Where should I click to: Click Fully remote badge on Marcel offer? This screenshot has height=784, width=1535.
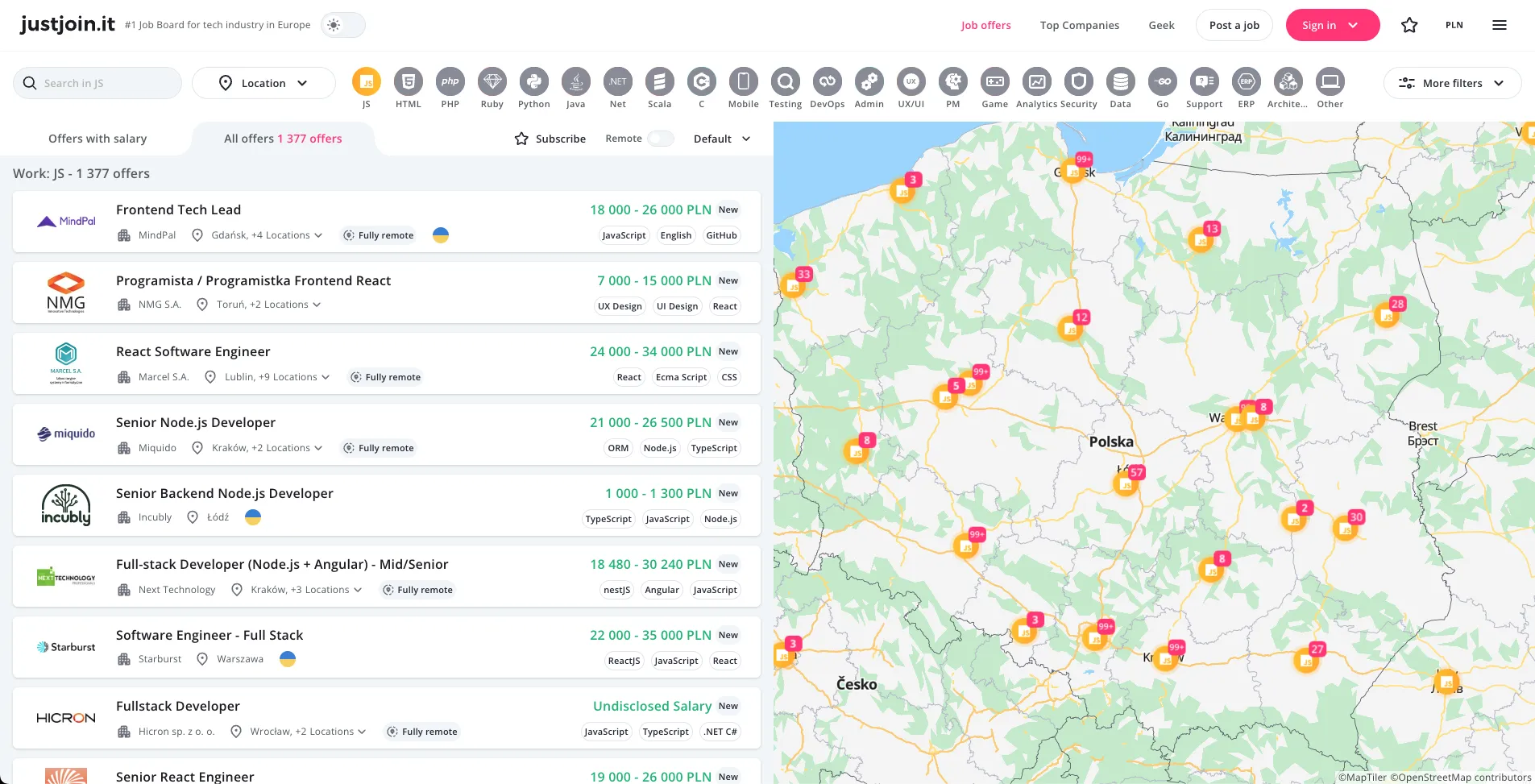click(x=386, y=377)
